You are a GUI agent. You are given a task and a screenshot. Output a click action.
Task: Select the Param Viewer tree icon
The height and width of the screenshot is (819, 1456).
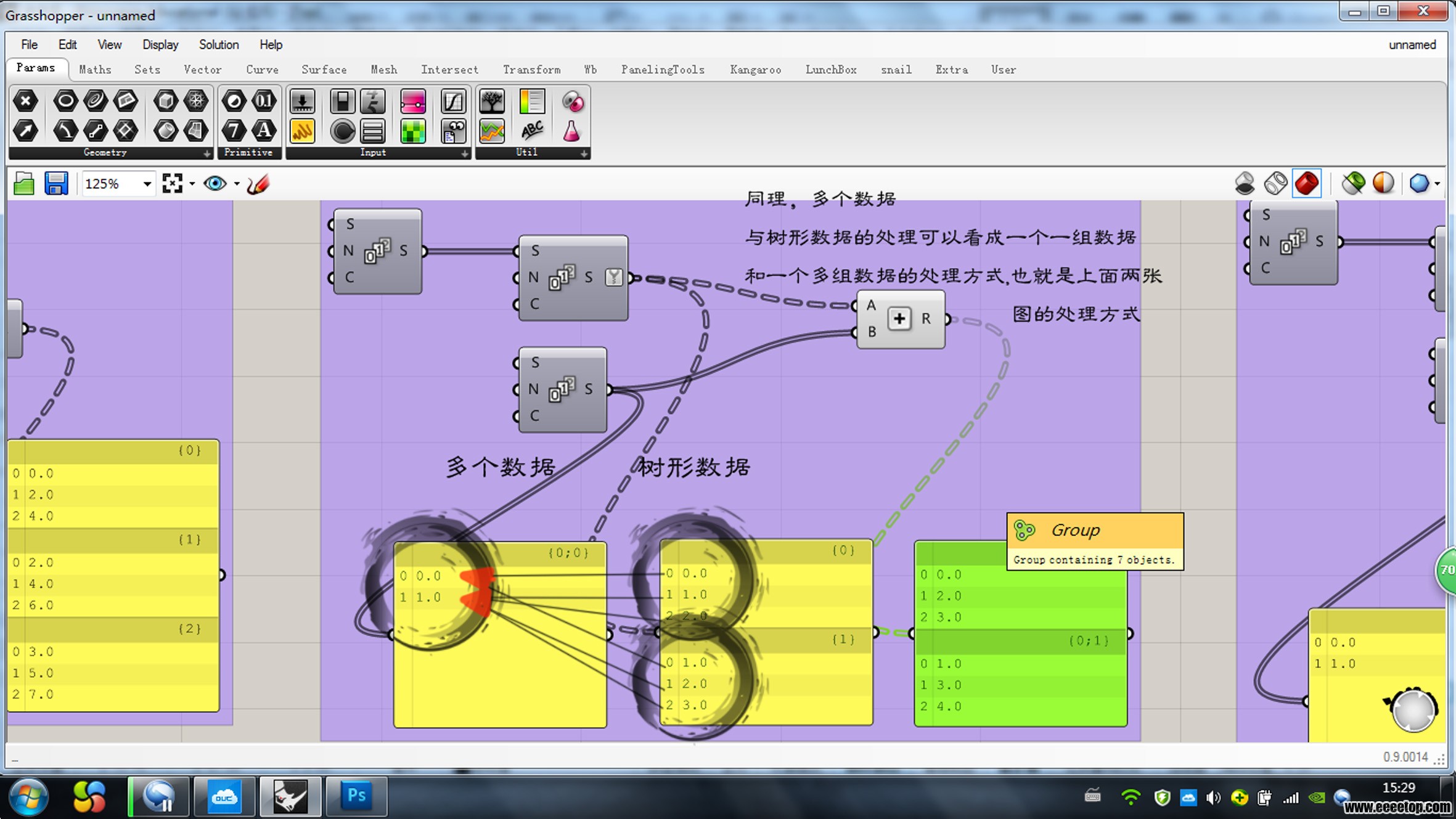(x=492, y=101)
